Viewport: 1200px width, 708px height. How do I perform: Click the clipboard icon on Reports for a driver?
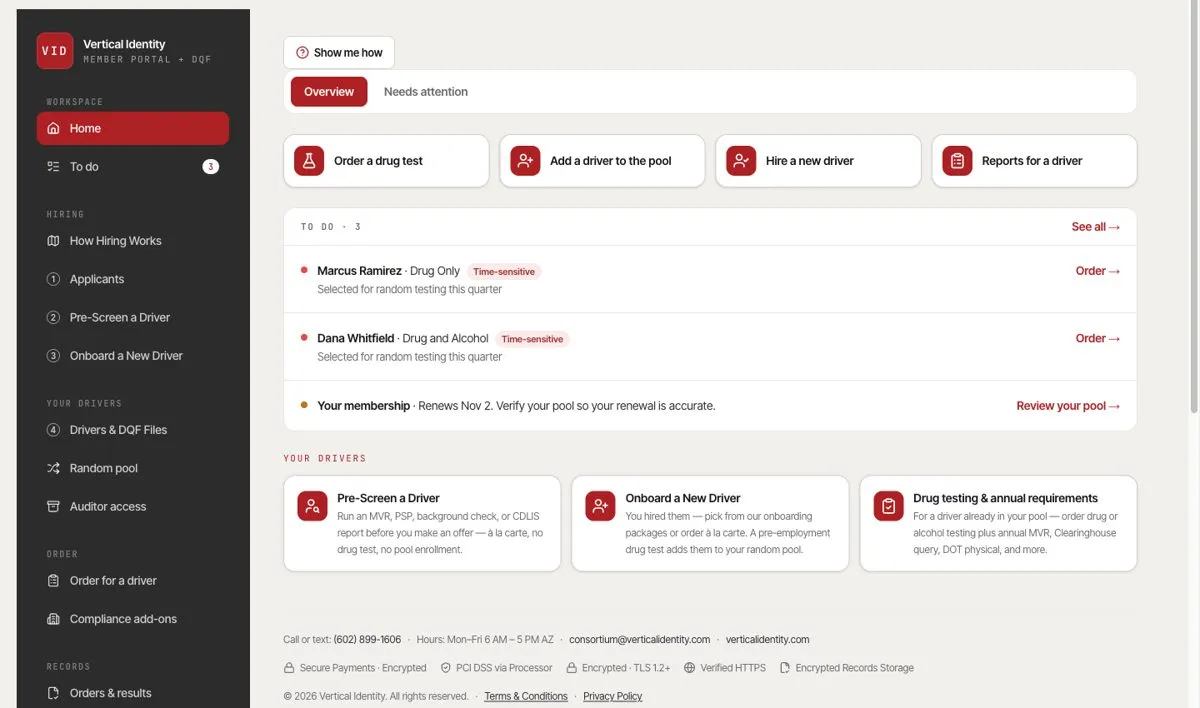click(x=957, y=161)
